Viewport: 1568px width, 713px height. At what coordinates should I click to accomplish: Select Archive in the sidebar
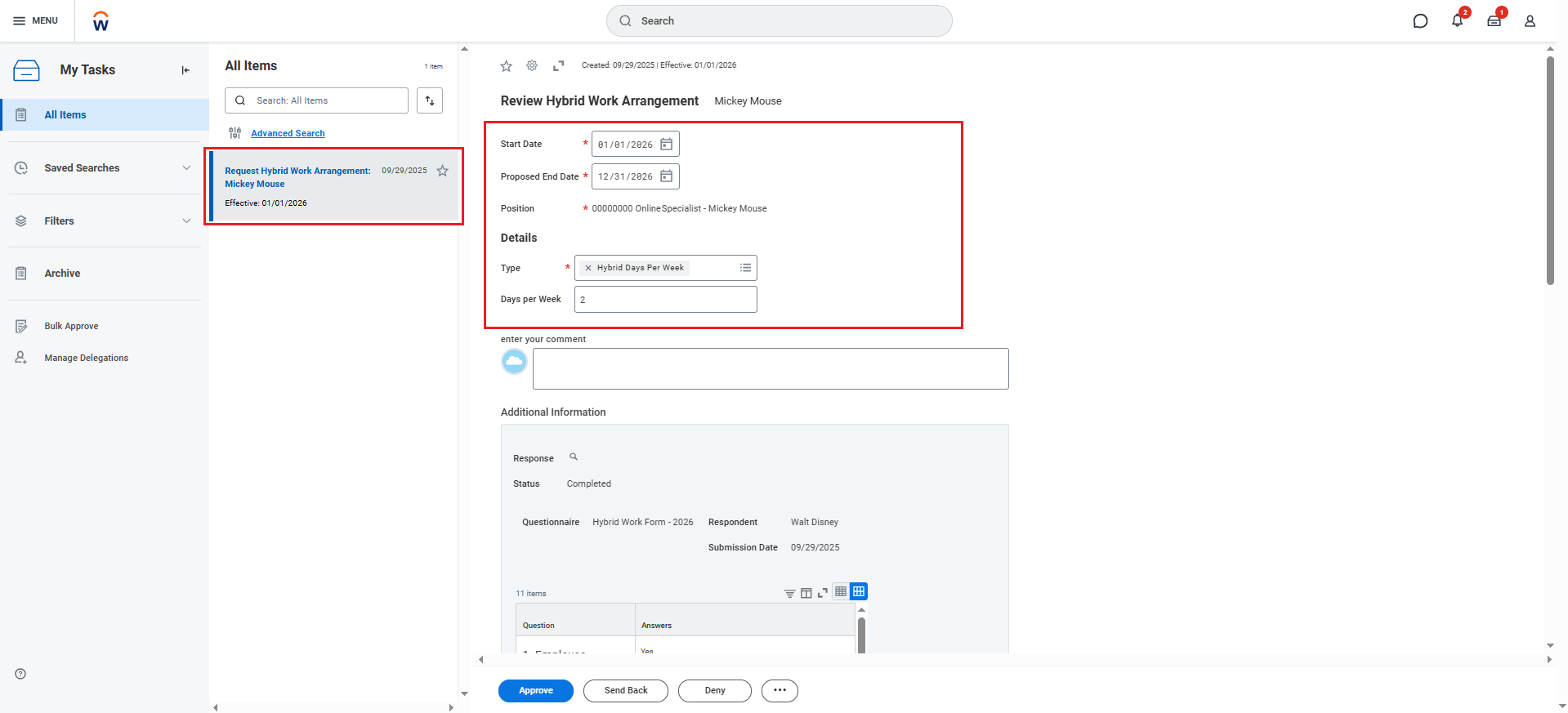point(62,274)
